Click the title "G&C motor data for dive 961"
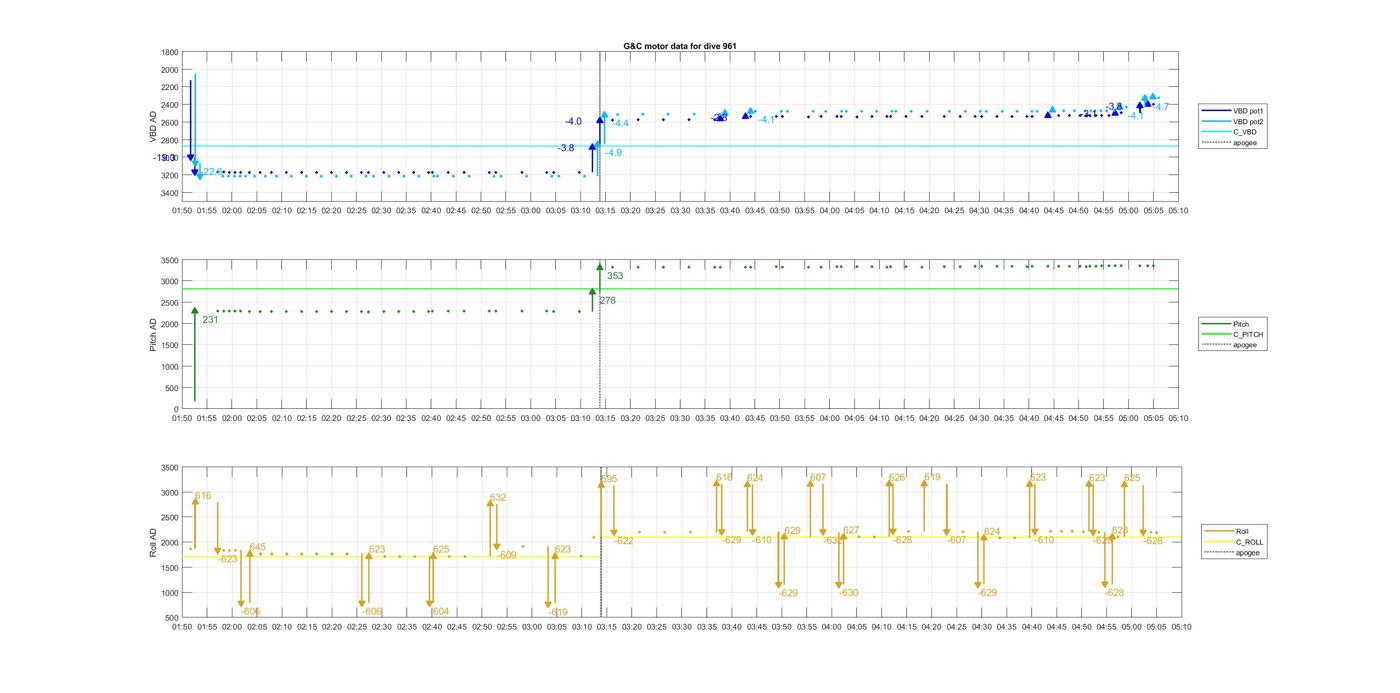This screenshot has height=693, width=1400. (x=680, y=46)
